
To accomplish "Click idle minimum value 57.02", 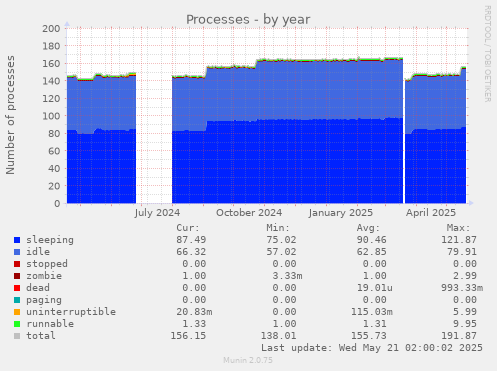I will tap(281, 252).
